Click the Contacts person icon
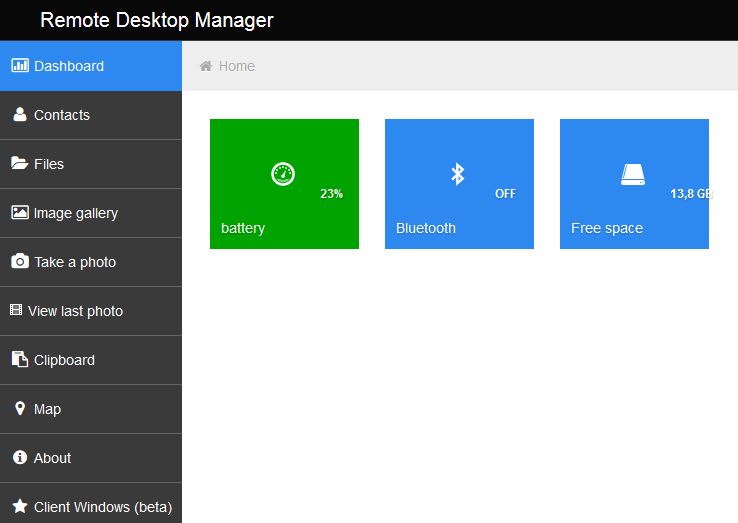 [20, 114]
